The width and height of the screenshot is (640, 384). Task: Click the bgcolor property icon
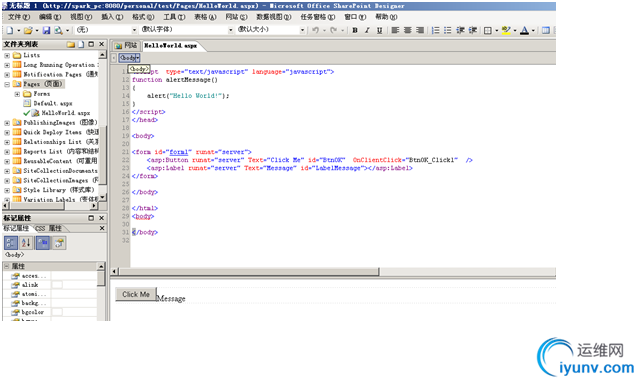[x=16, y=312]
